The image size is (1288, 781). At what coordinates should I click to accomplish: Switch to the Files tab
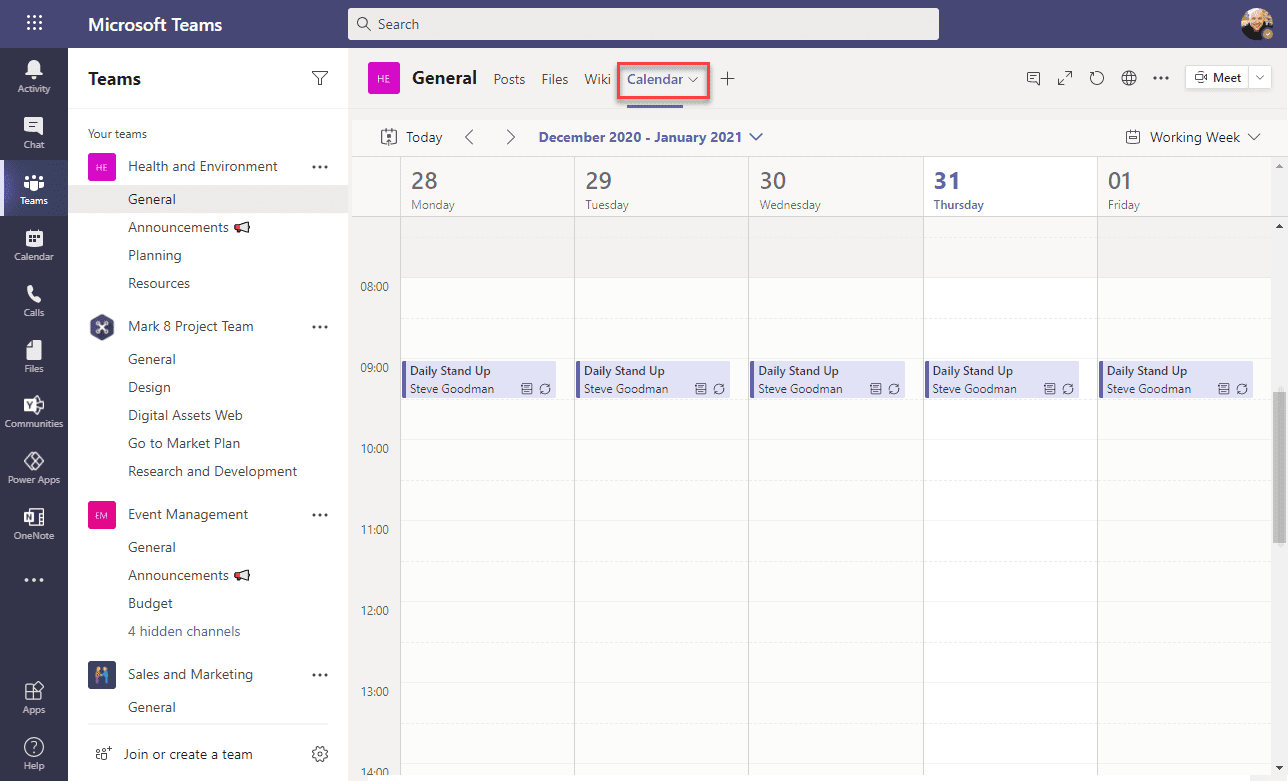(555, 79)
